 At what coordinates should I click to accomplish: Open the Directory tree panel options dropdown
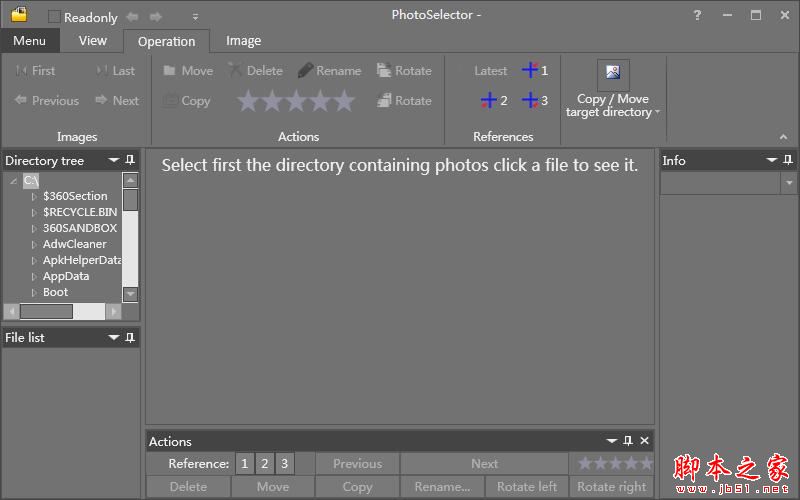tap(114, 160)
